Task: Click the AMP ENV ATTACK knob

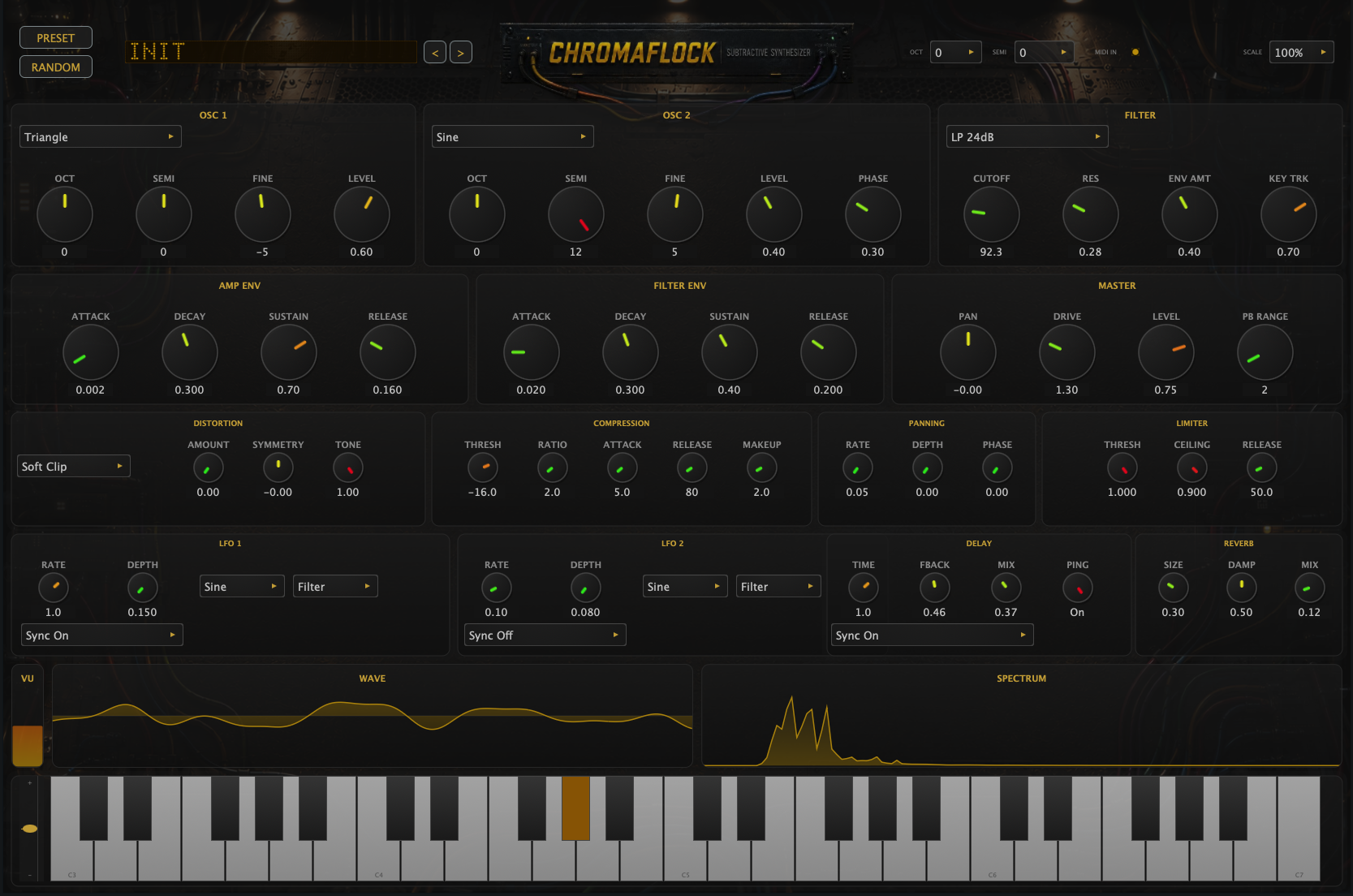Action: [x=91, y=352]
